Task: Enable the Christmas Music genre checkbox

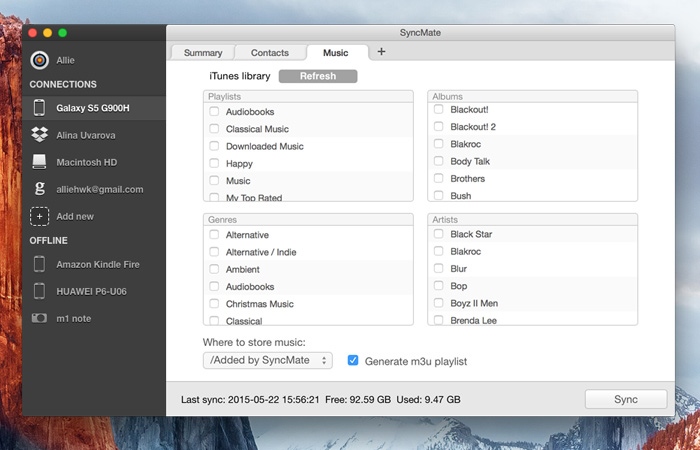Action: [214, 304]
